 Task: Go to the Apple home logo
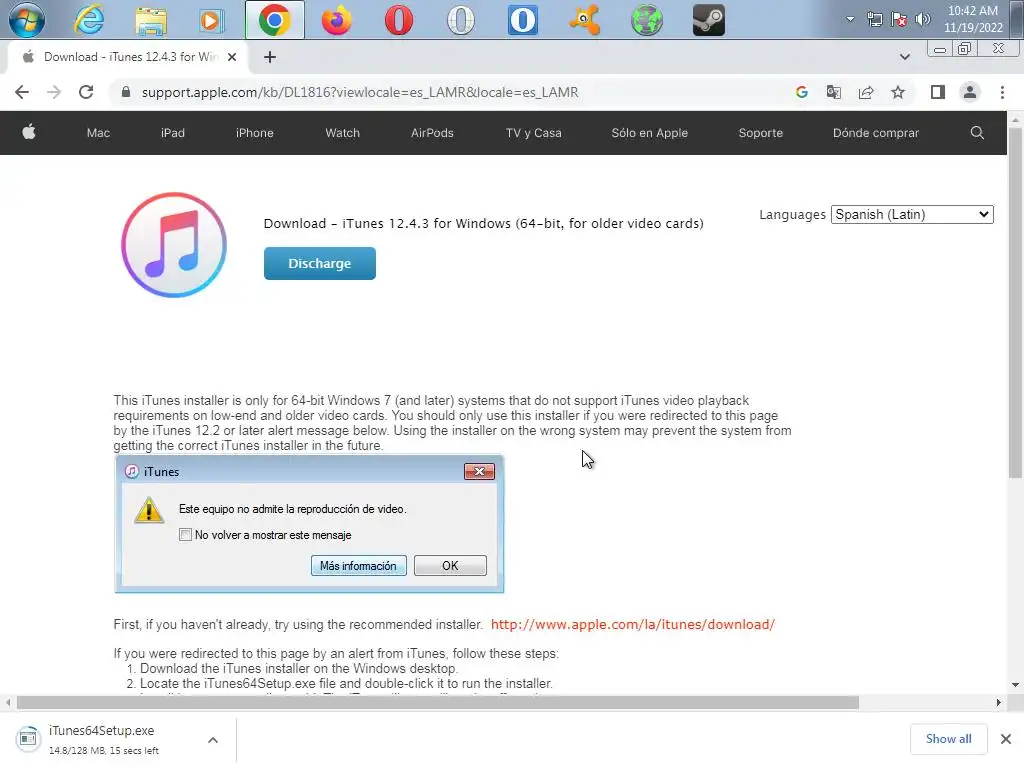29,132
